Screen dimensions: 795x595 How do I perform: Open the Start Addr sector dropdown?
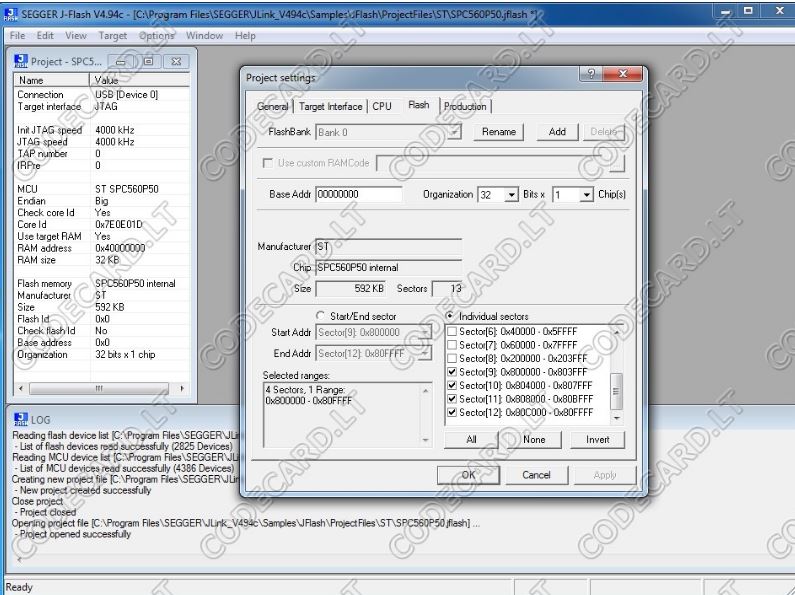pos(425,332)
